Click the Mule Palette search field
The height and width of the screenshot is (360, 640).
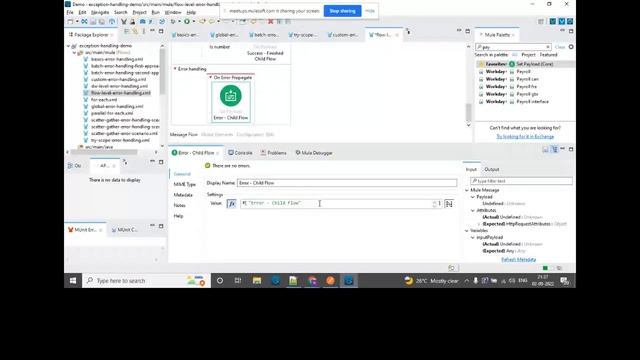[513, 47]
